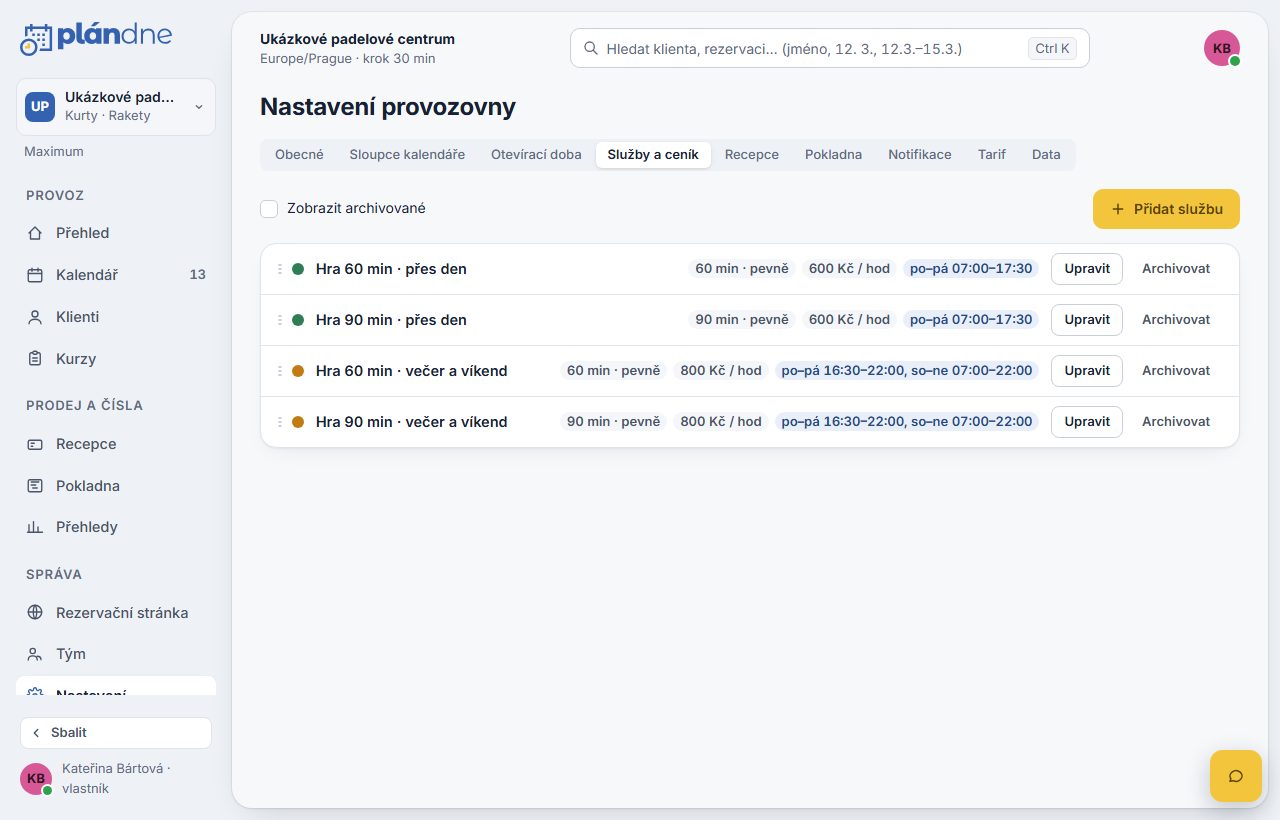
Task: Click the Kalendář badge showing 13
Action: coord(198,275)
